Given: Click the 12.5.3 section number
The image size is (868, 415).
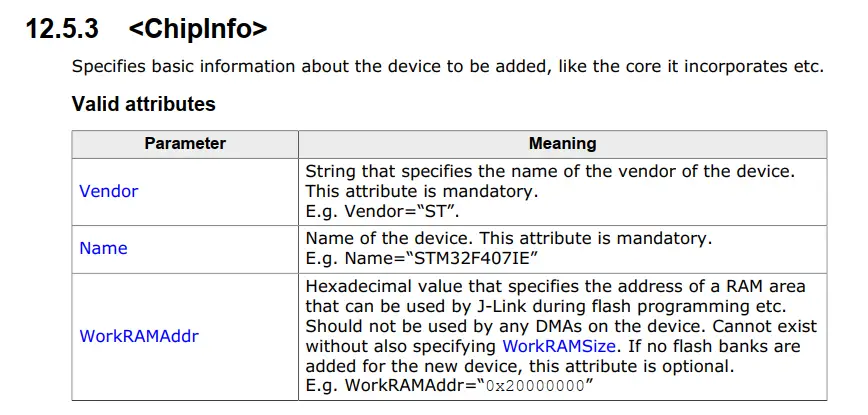Looking at the screenshot, I should (61, 29).
